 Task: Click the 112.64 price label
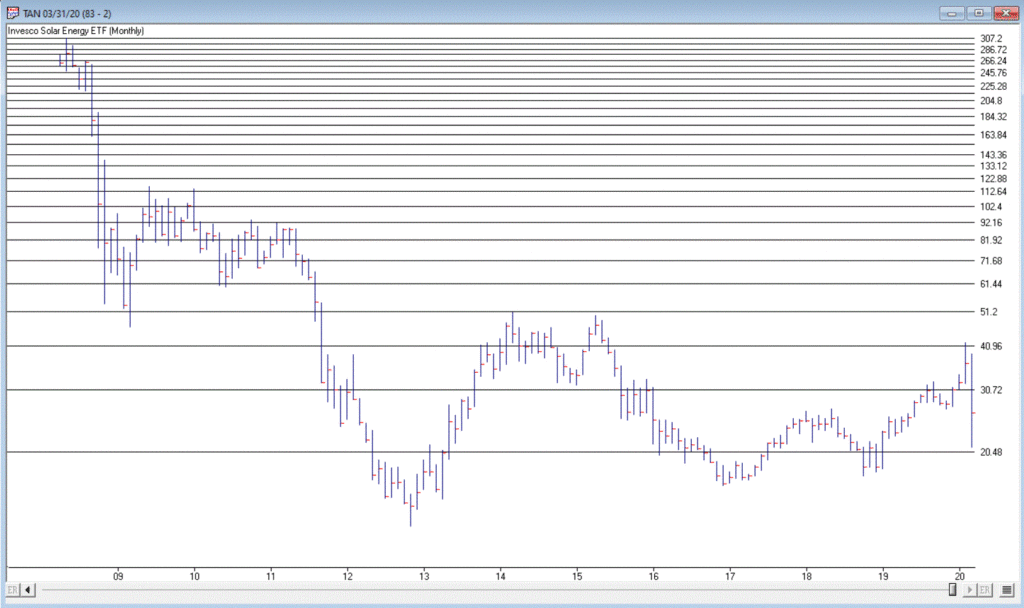coord(993,191)
